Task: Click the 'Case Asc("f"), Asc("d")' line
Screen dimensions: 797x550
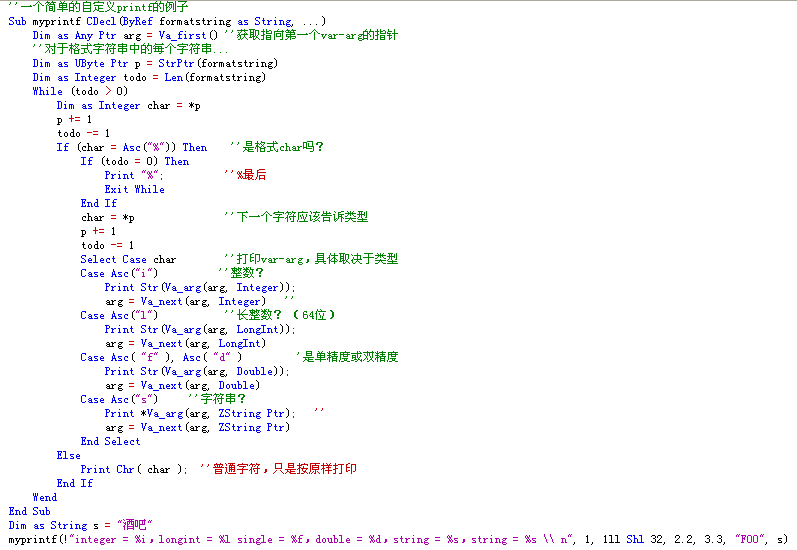Action: pyautogui.click(x=161, y=358)
